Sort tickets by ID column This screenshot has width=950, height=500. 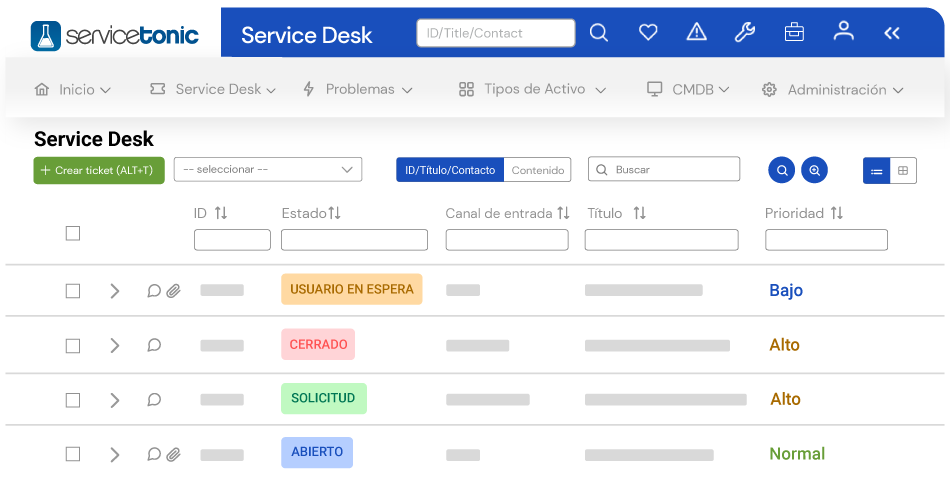click(221, 213)
